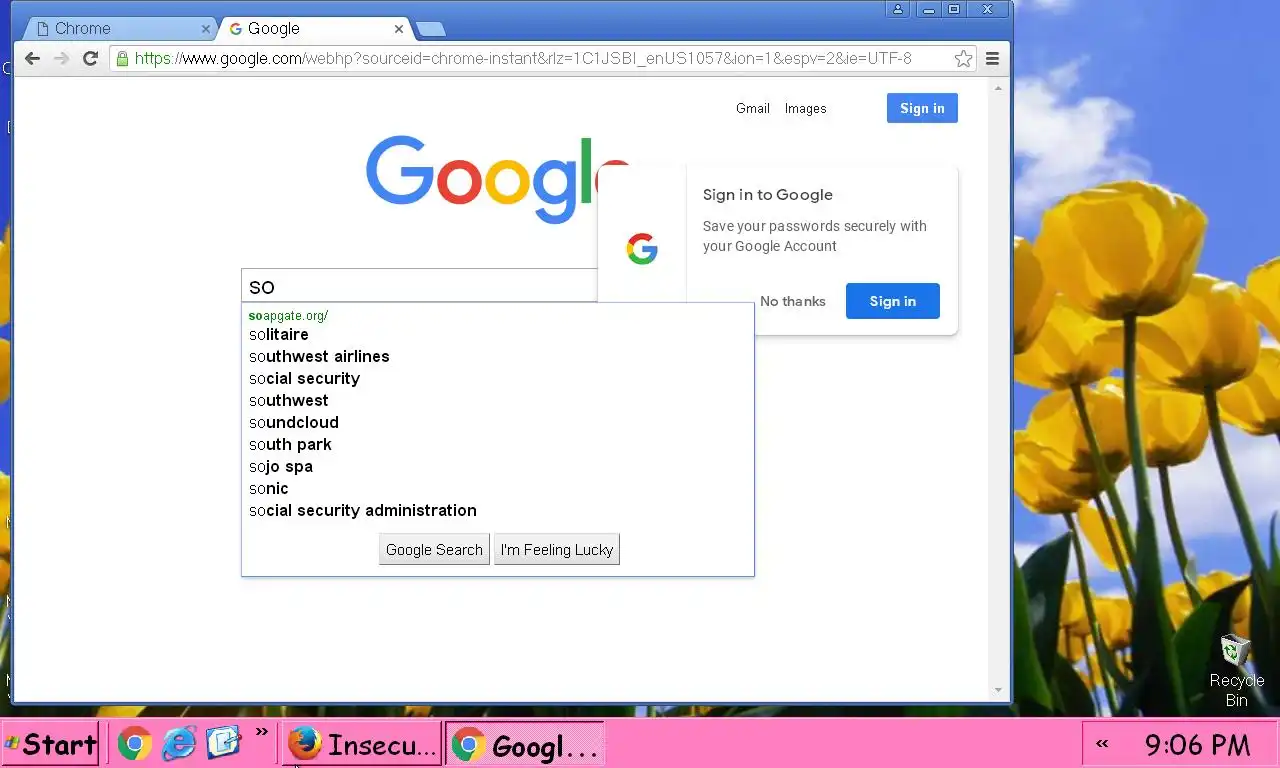
Task: Open Gmail link
Action: click(753, 109)
